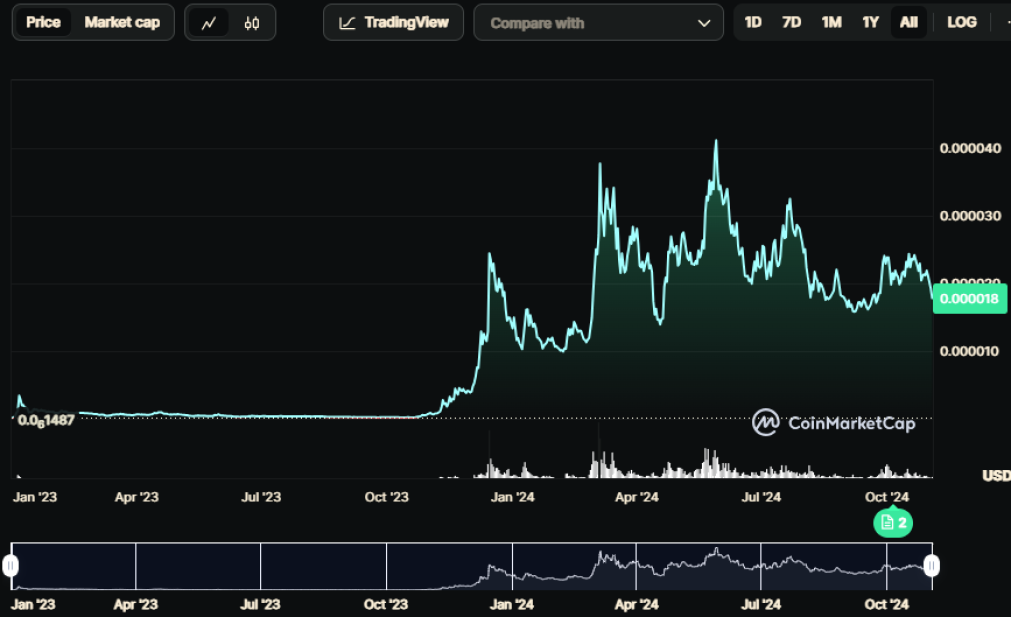
Task: Click the right range slider handle
Action: click(931, 565)
